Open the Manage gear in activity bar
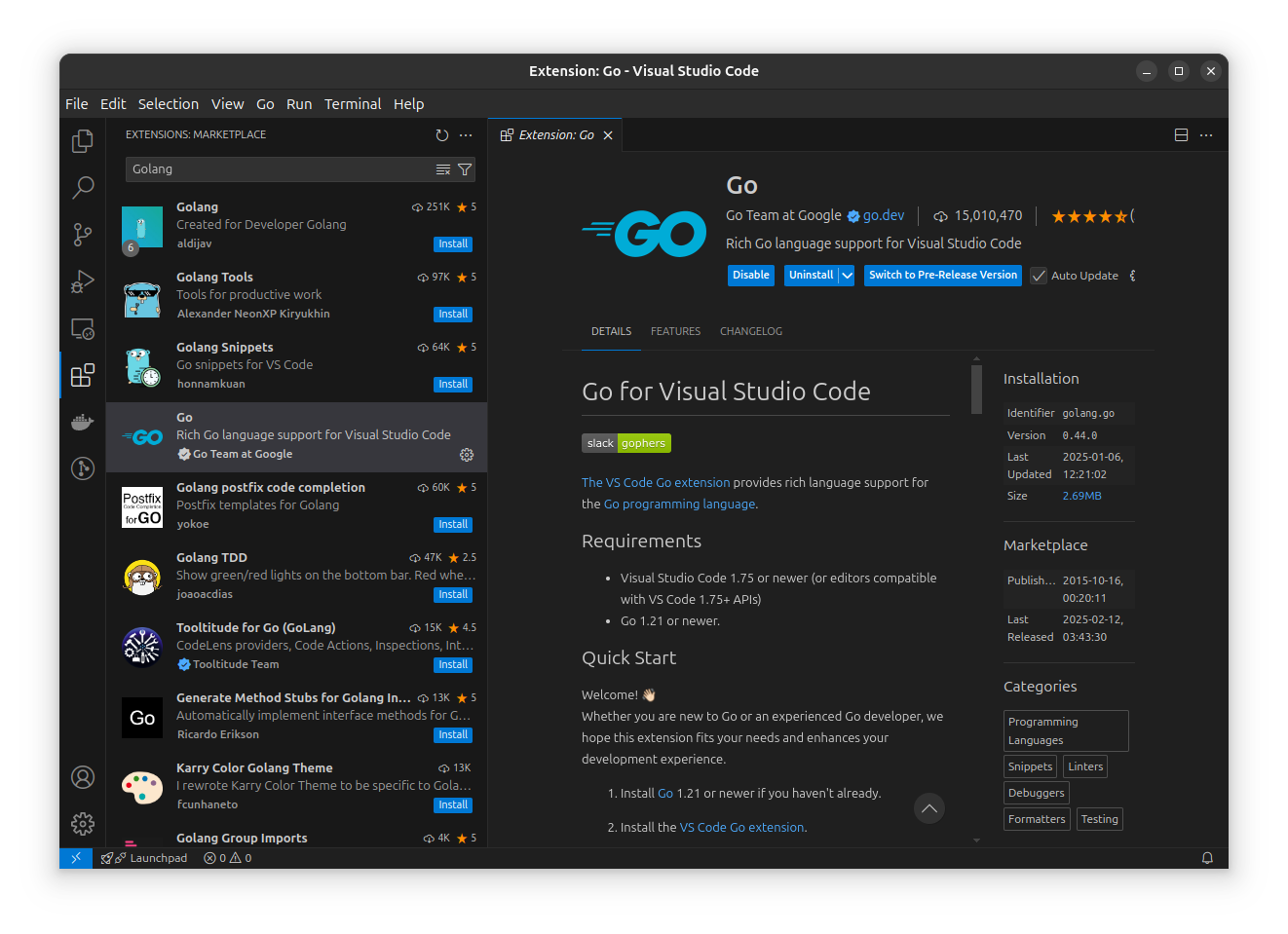The height and width of the screenshot is (934, 1288). pyautogui.click(x=83, y=824)
